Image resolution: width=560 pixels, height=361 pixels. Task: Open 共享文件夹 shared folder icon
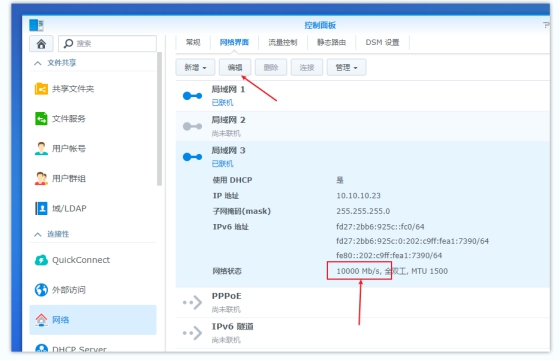41,89
